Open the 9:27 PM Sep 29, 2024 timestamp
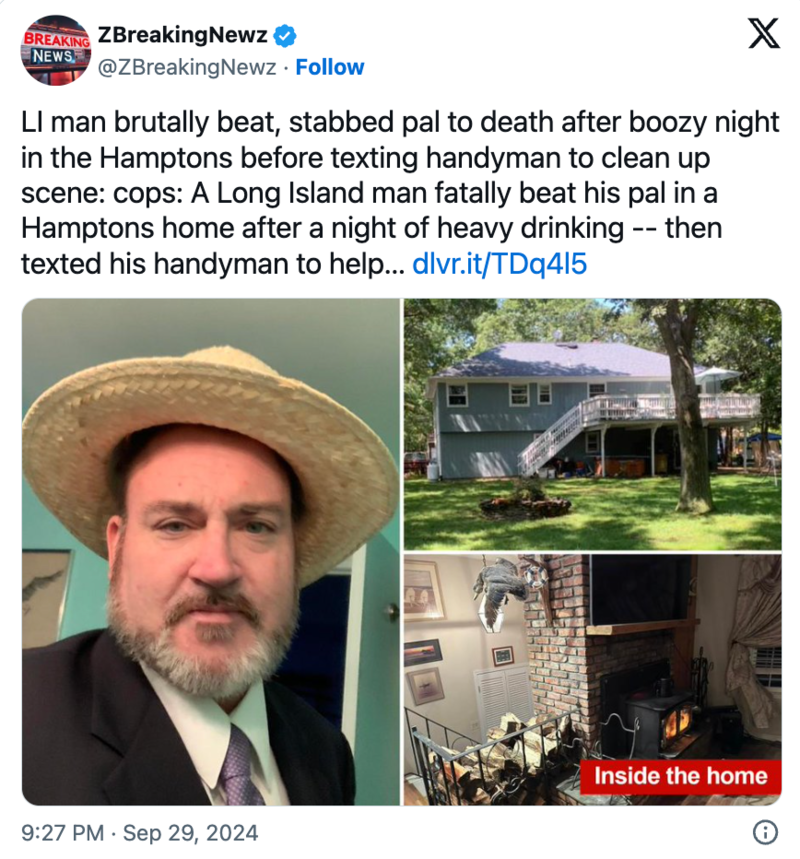 pyautogui.click(x=140, y=833)
